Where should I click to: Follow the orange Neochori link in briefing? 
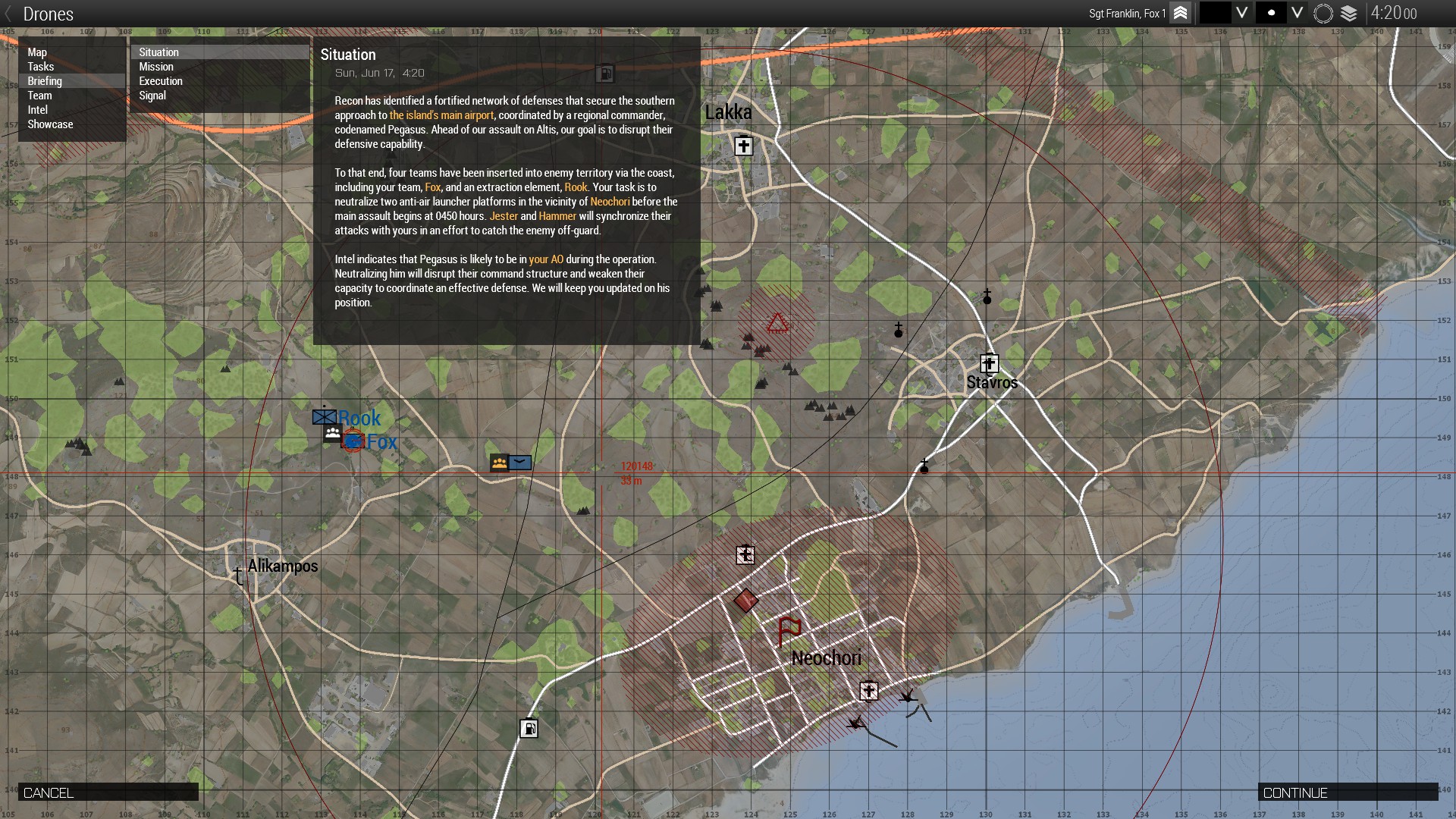[x=610, y=202]
